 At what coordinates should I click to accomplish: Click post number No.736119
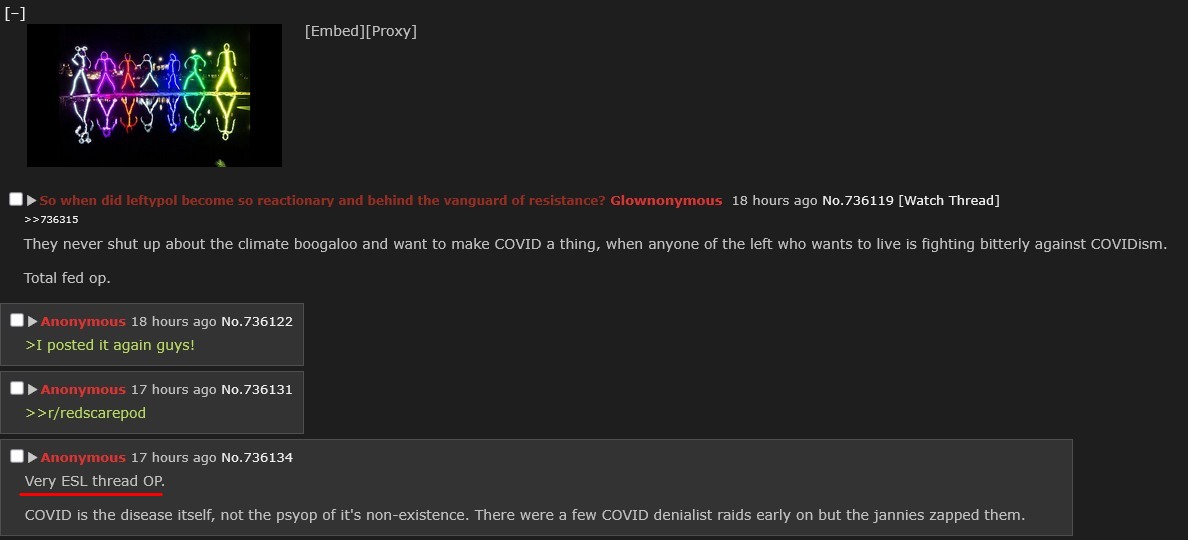857,200
